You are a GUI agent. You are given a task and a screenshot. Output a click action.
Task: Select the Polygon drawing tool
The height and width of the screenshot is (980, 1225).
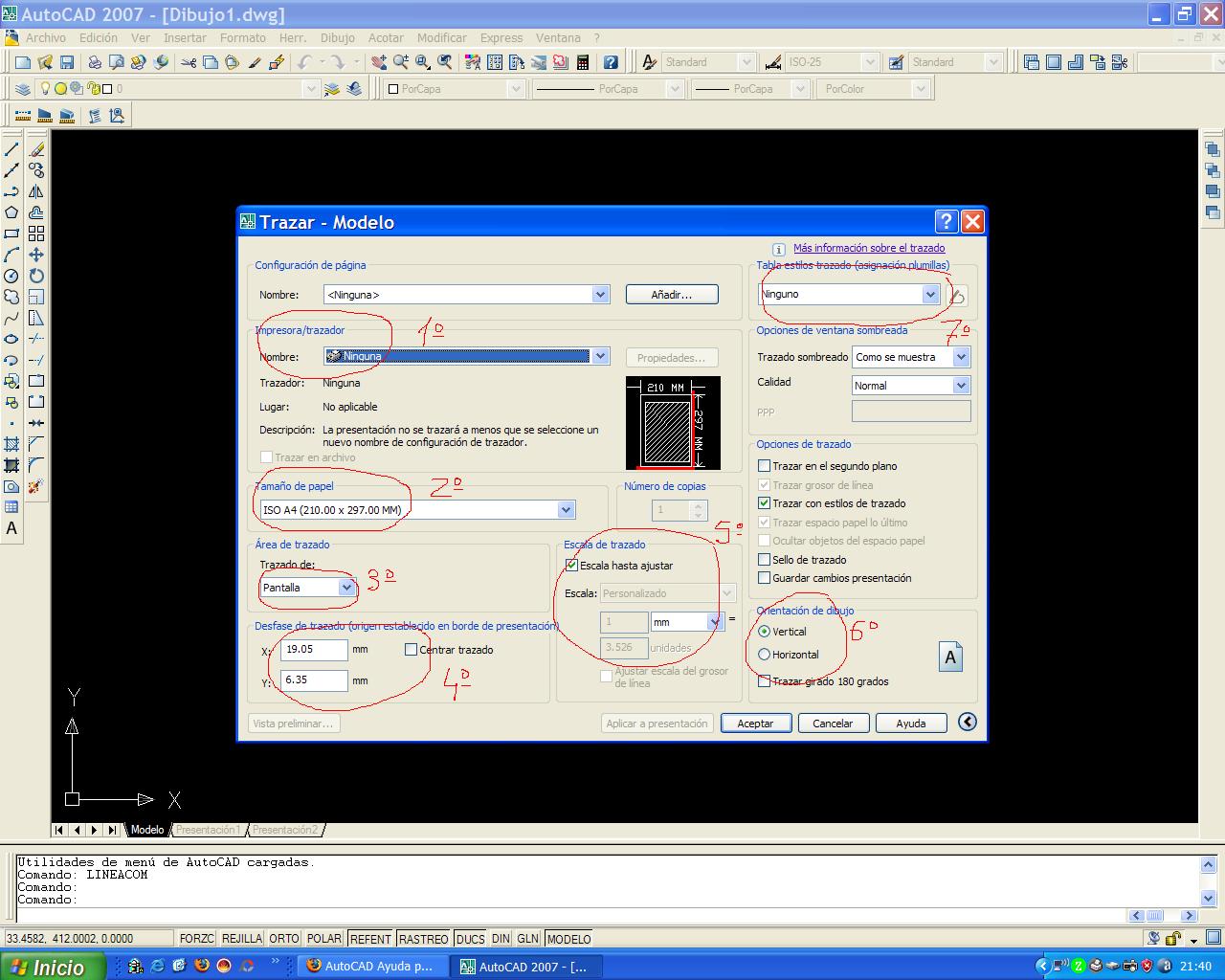12,212
